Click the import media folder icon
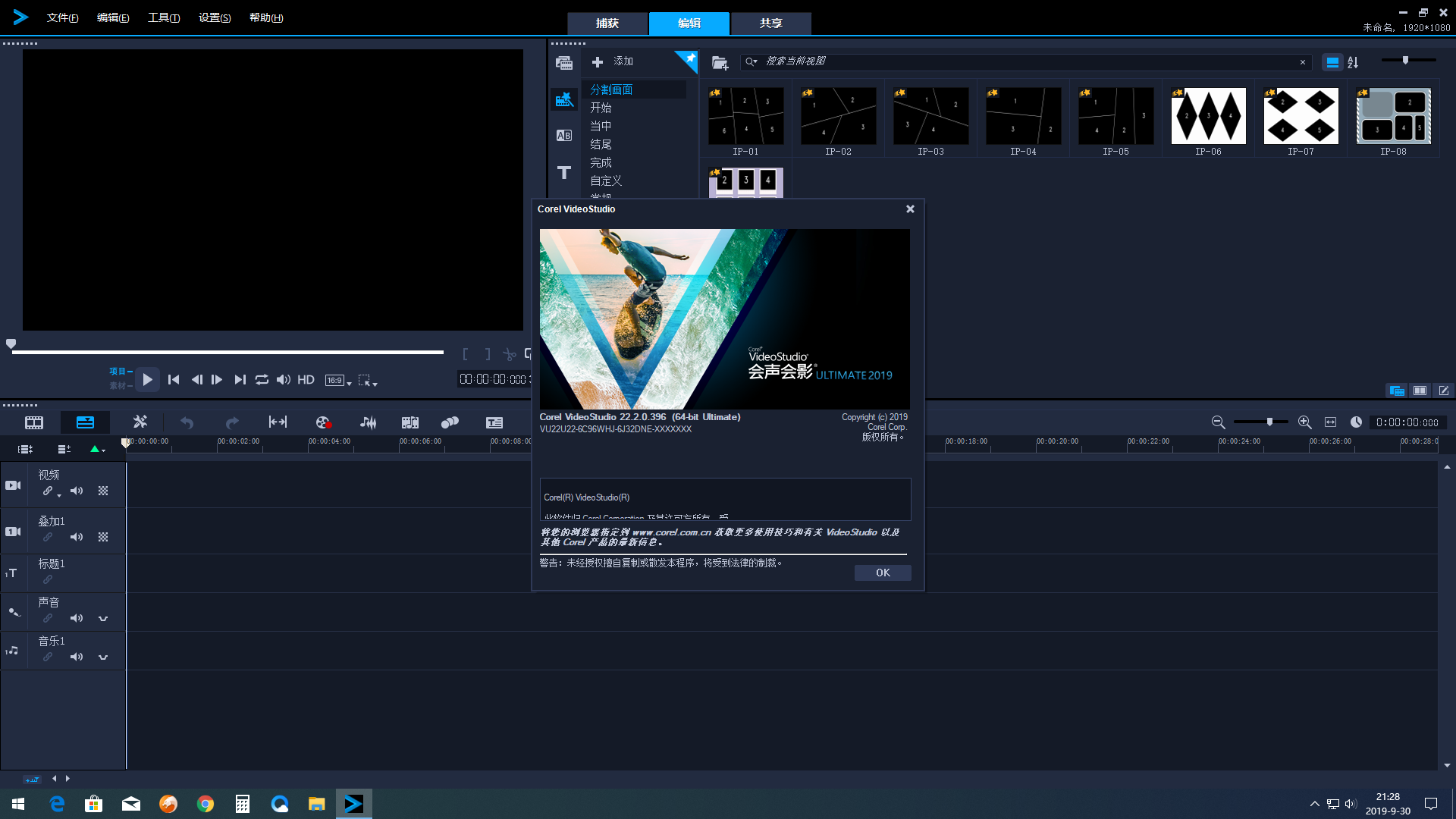Image resolution: width=1456 pixels, height=819 pixels. tap(720, 62)
